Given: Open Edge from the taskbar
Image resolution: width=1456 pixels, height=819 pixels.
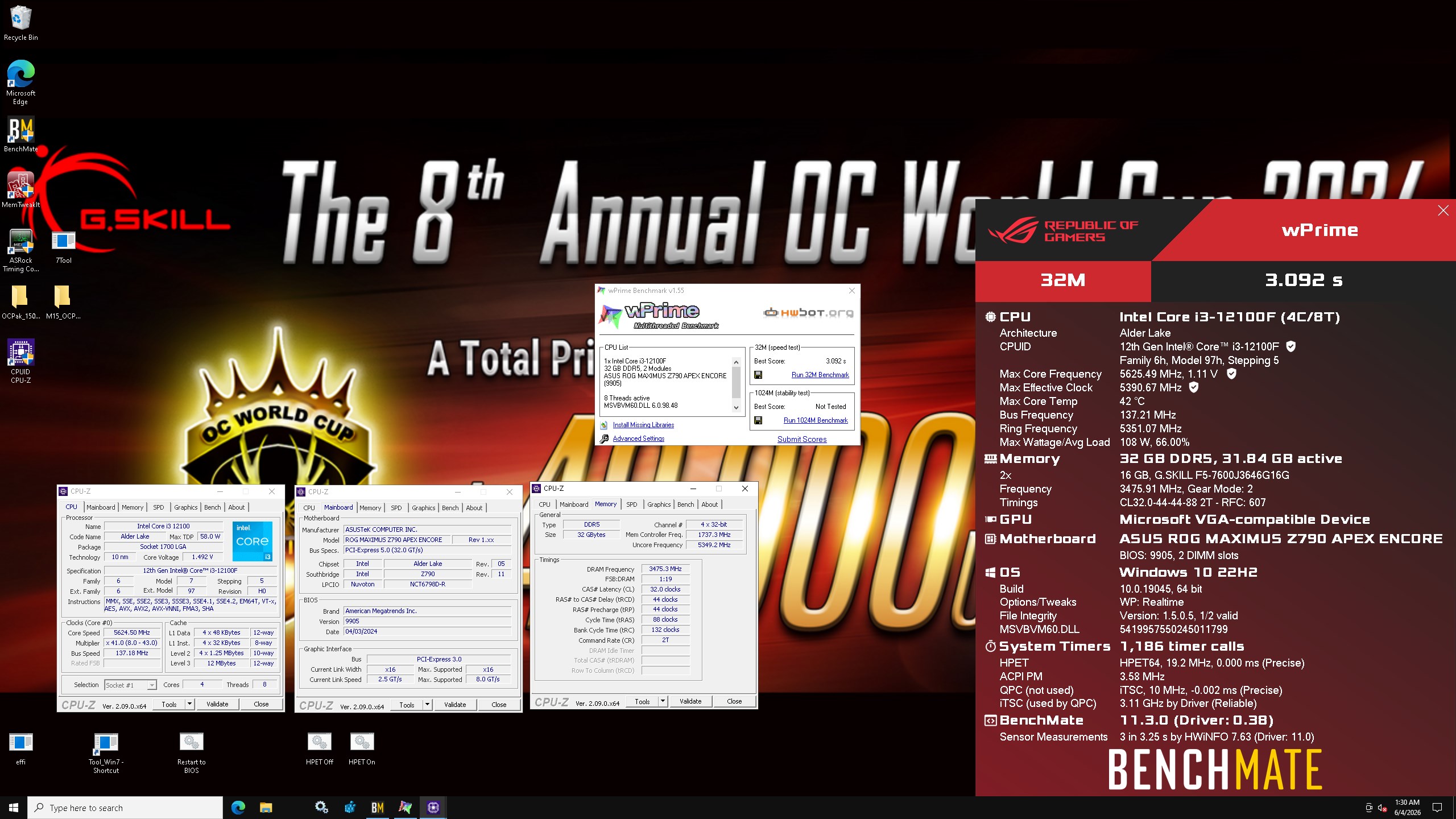Looking at the screenshot, I should pyautogui.click(x=238, y=808).
